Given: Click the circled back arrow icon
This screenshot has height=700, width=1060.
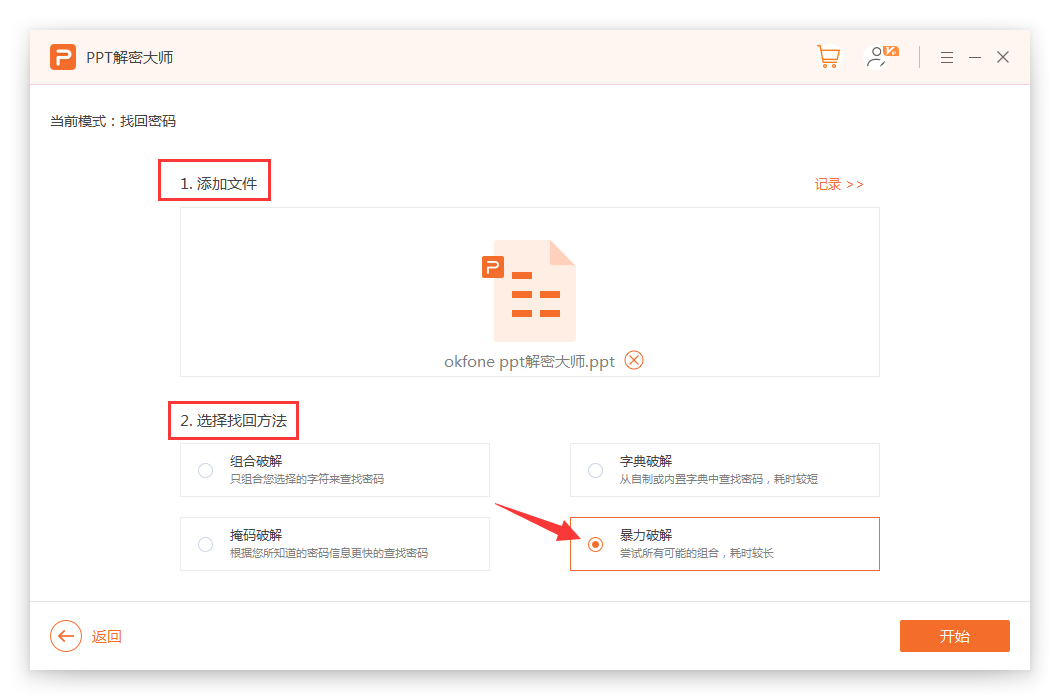Looking at the screenshot, I should [x=66, y=636].
